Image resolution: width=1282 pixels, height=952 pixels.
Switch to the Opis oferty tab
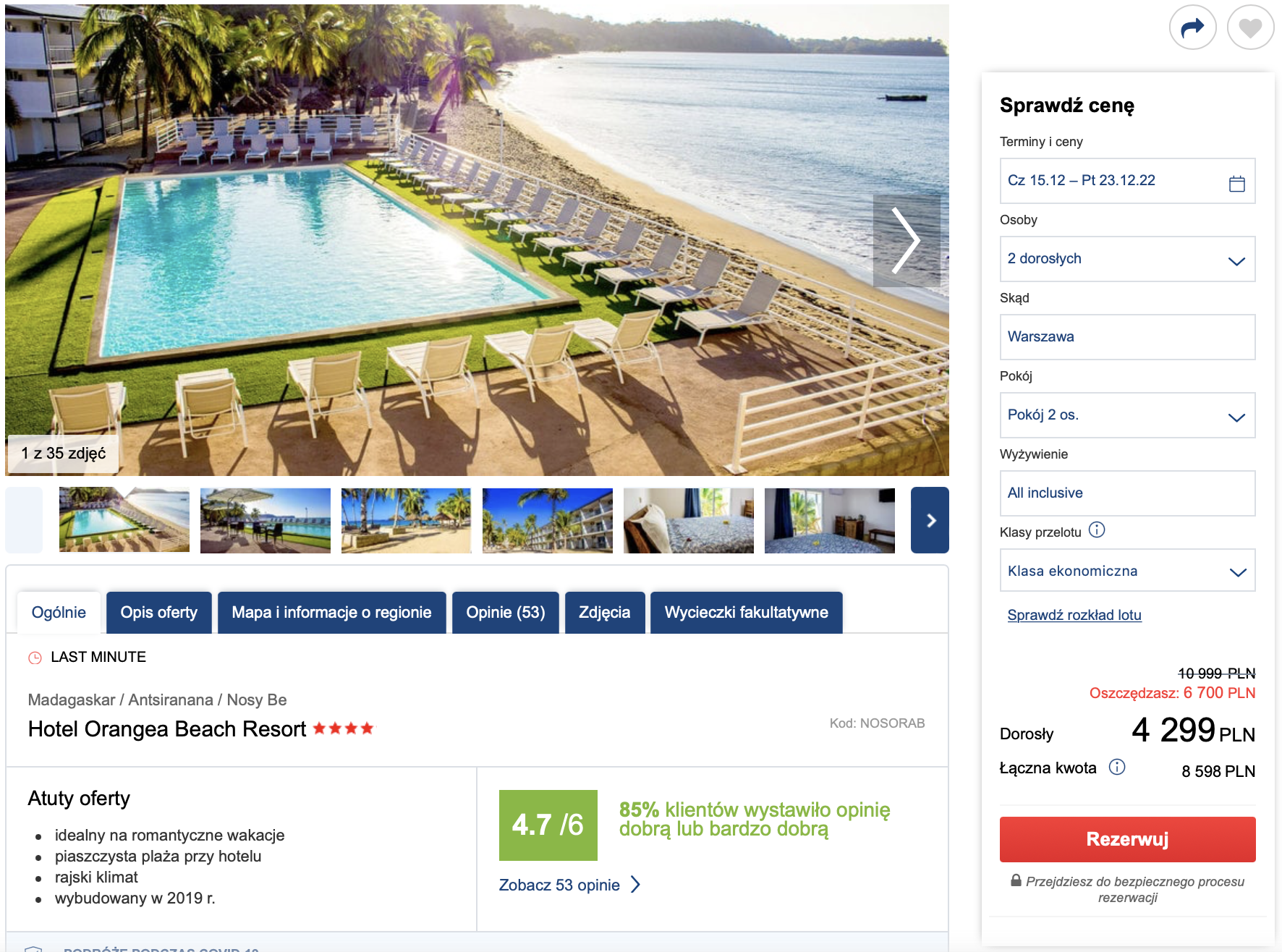[x=158, y=613]
